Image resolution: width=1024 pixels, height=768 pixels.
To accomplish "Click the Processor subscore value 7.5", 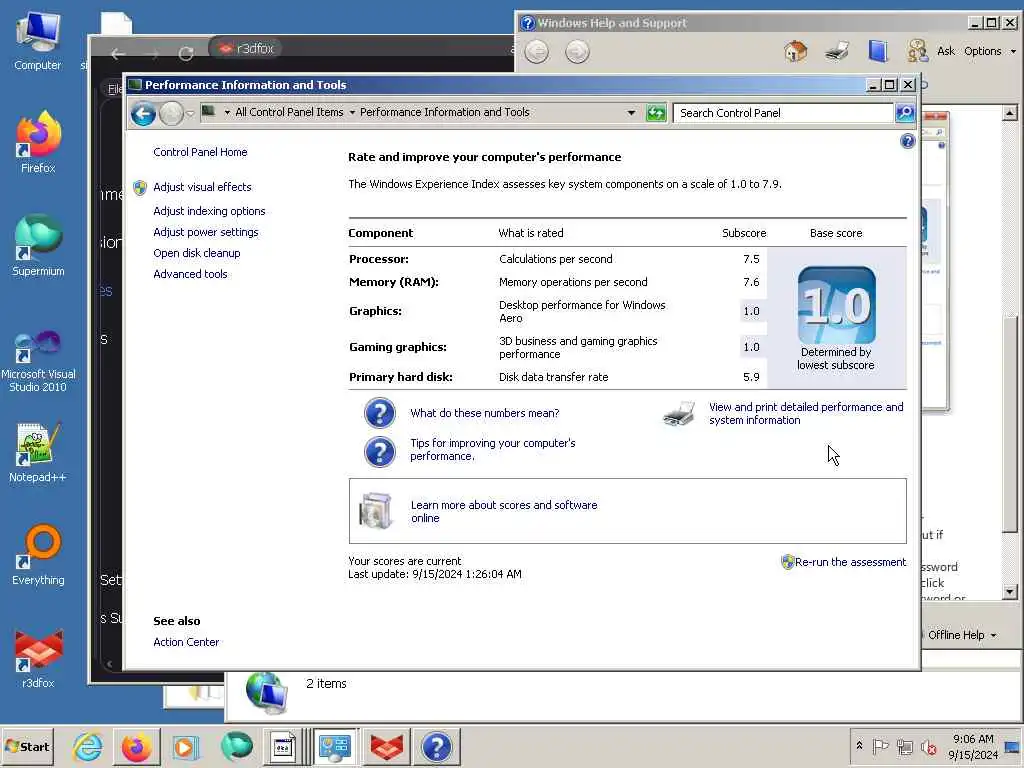I will click(751, 259).
